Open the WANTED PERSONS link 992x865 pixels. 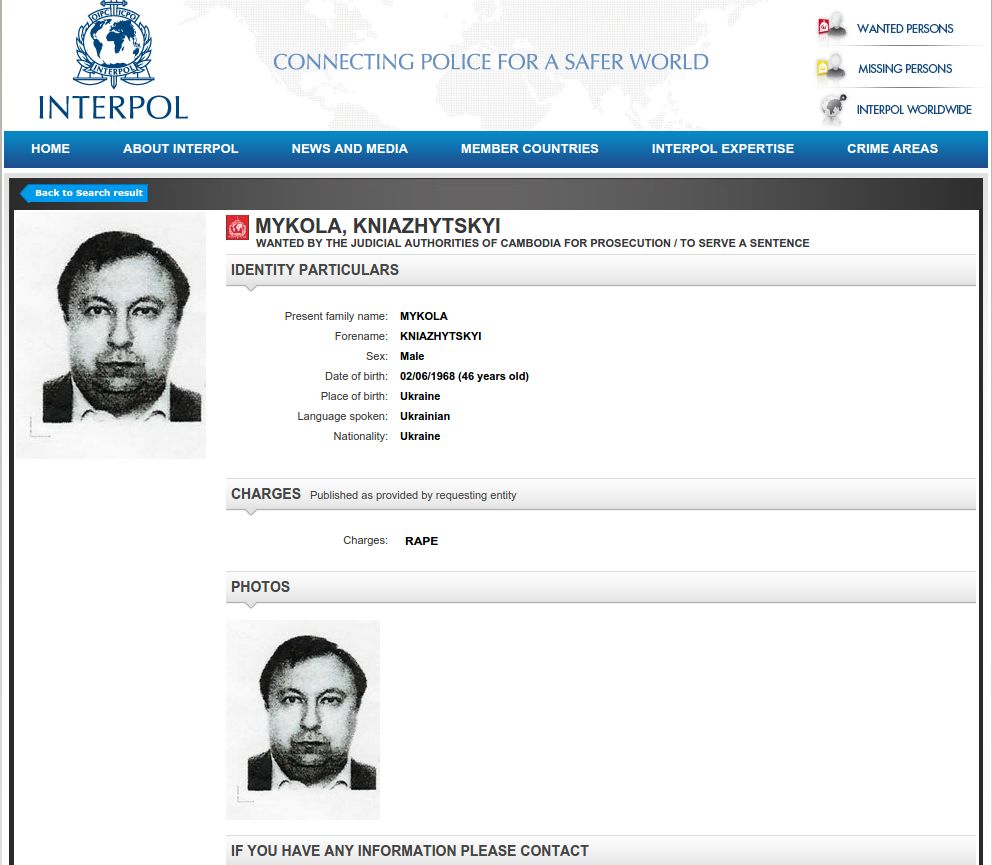(905, 28)
